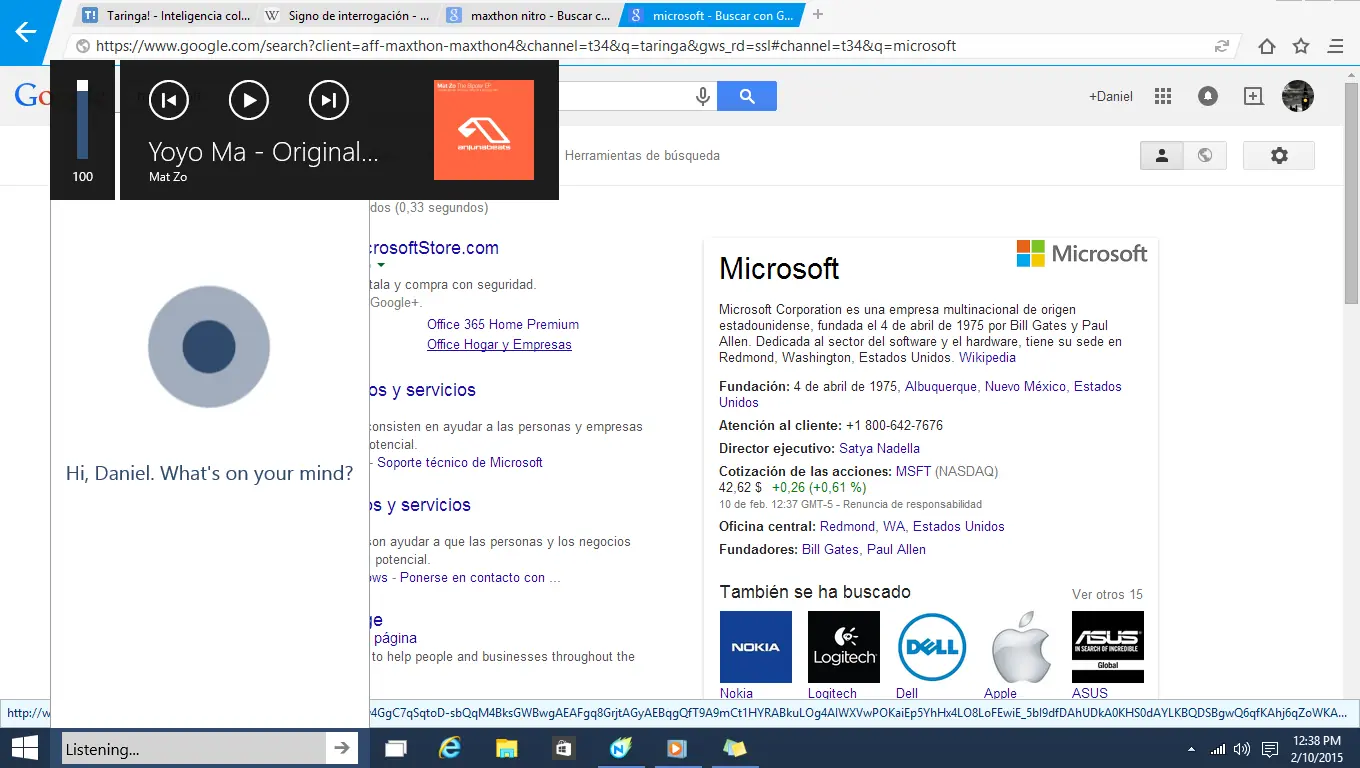Open the Albuquerque link

[x=940, y=386]
